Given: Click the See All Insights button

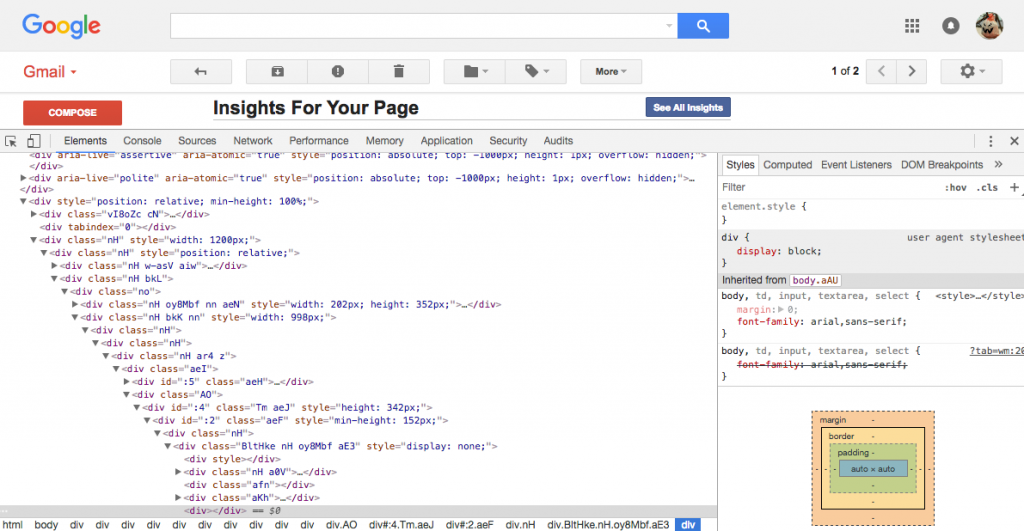Looking at the screenshot, I should click(688, 107).
